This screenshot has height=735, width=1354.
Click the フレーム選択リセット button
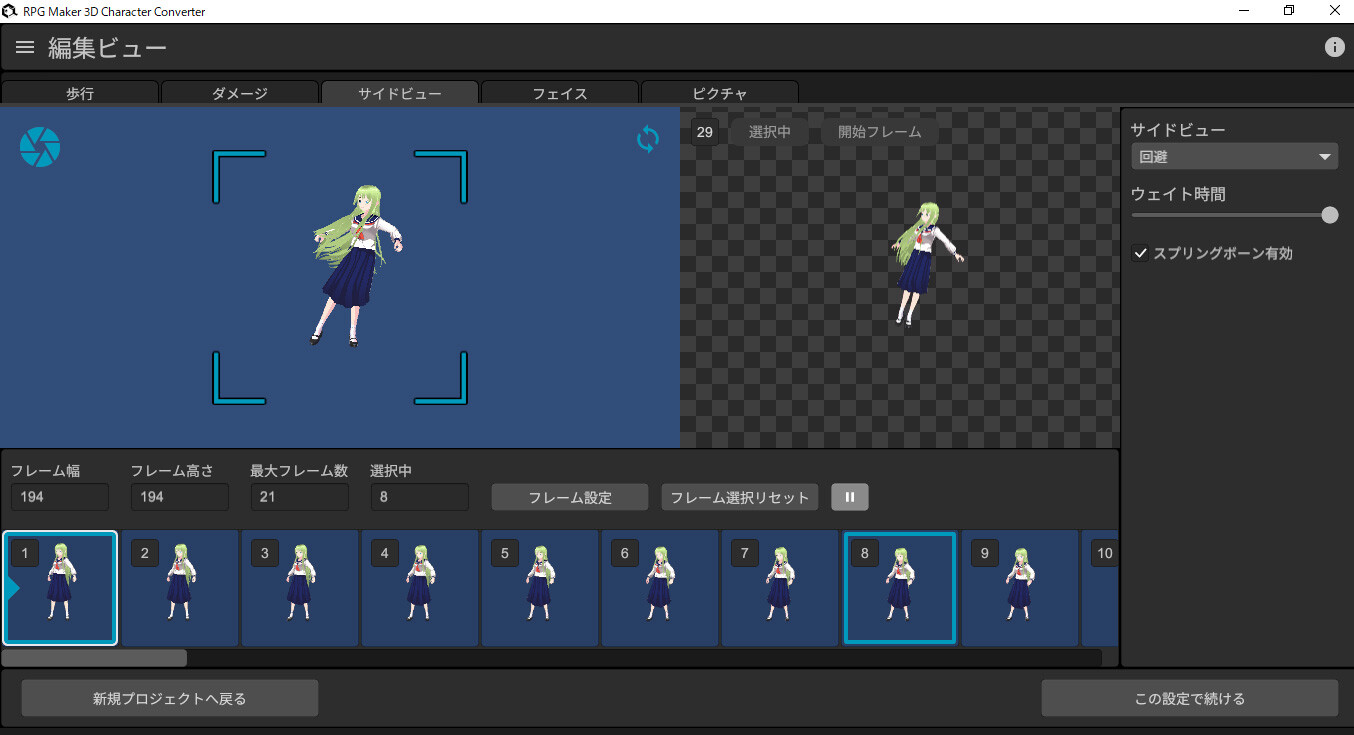(x=739, y=497)
